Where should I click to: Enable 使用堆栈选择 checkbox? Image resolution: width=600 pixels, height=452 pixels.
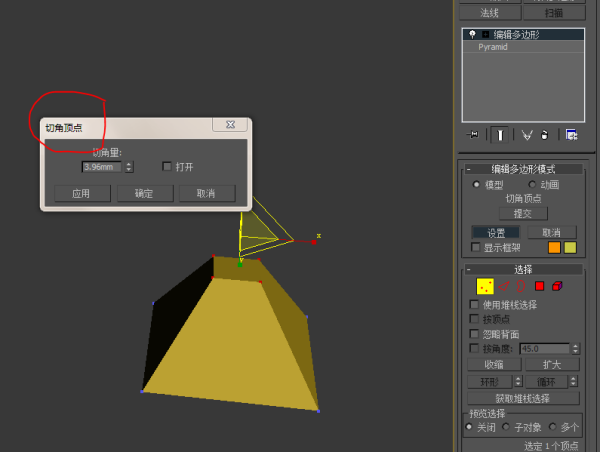click(x=474, y=304)
